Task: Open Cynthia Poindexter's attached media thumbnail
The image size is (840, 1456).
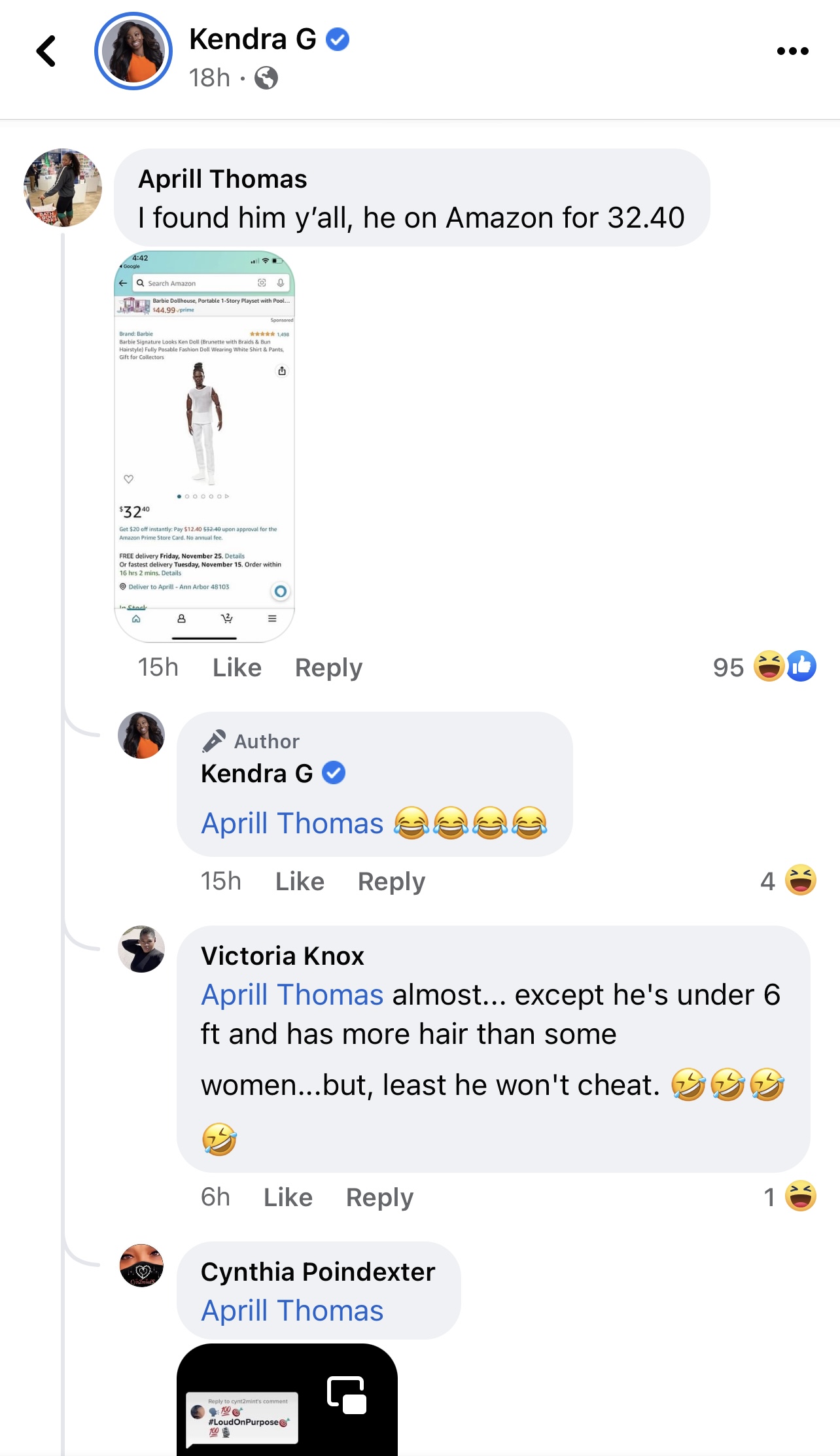Action: tap(287, 1400)
